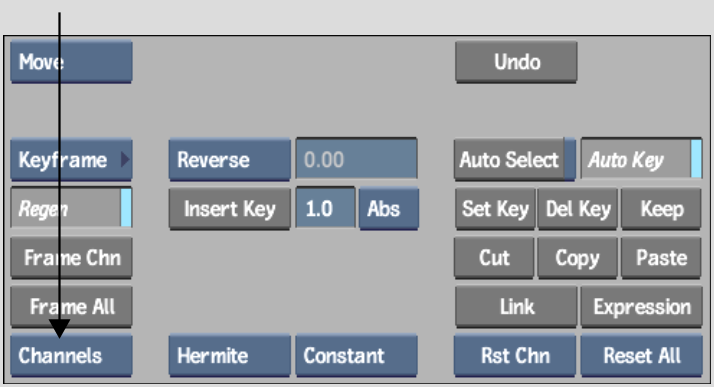This screenshot has height=387, width=714.
Task: Click the 0.00 value field
Action: click(357, 159)
